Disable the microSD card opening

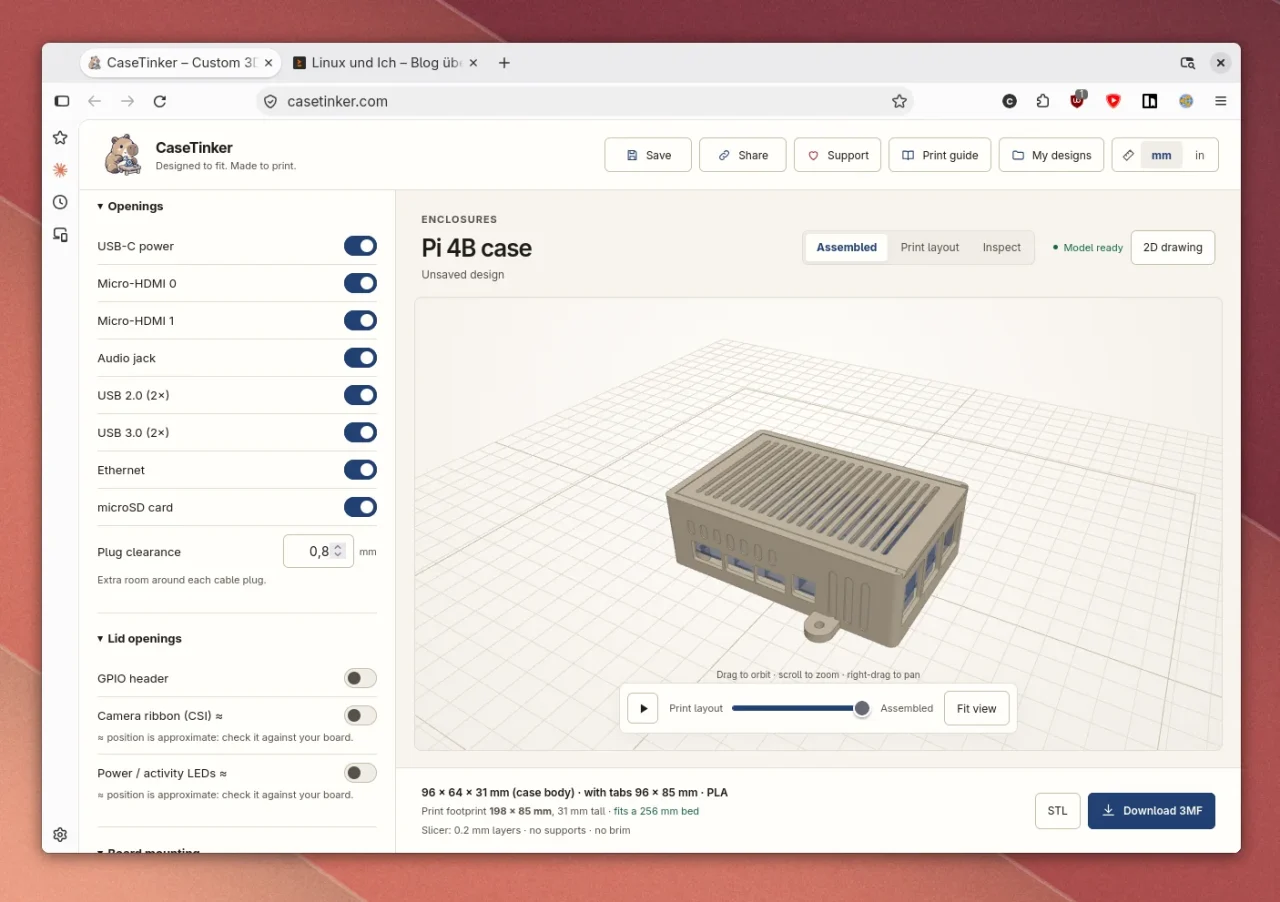[360, 507]
